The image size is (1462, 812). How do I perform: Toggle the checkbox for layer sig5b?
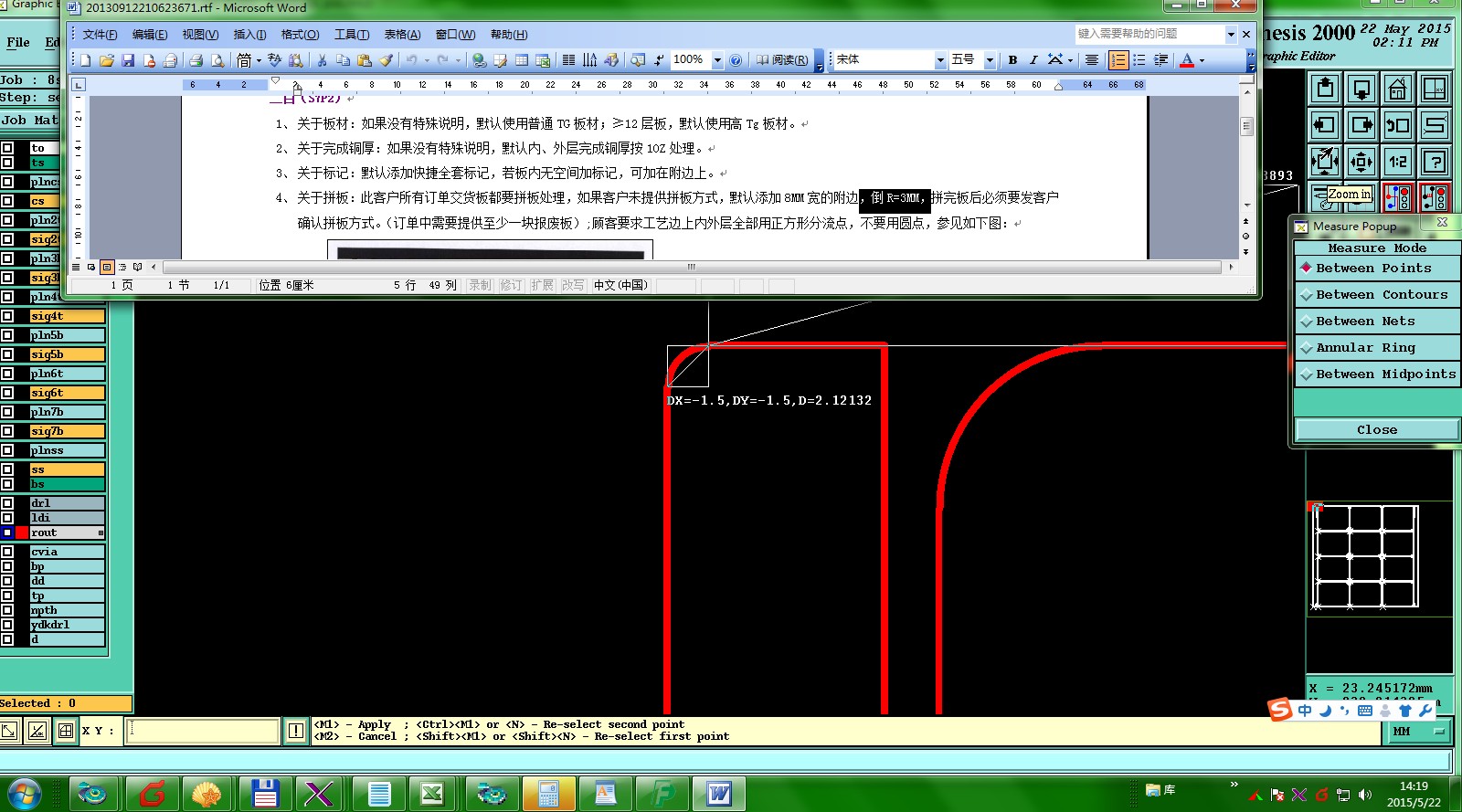coord(7,354)
